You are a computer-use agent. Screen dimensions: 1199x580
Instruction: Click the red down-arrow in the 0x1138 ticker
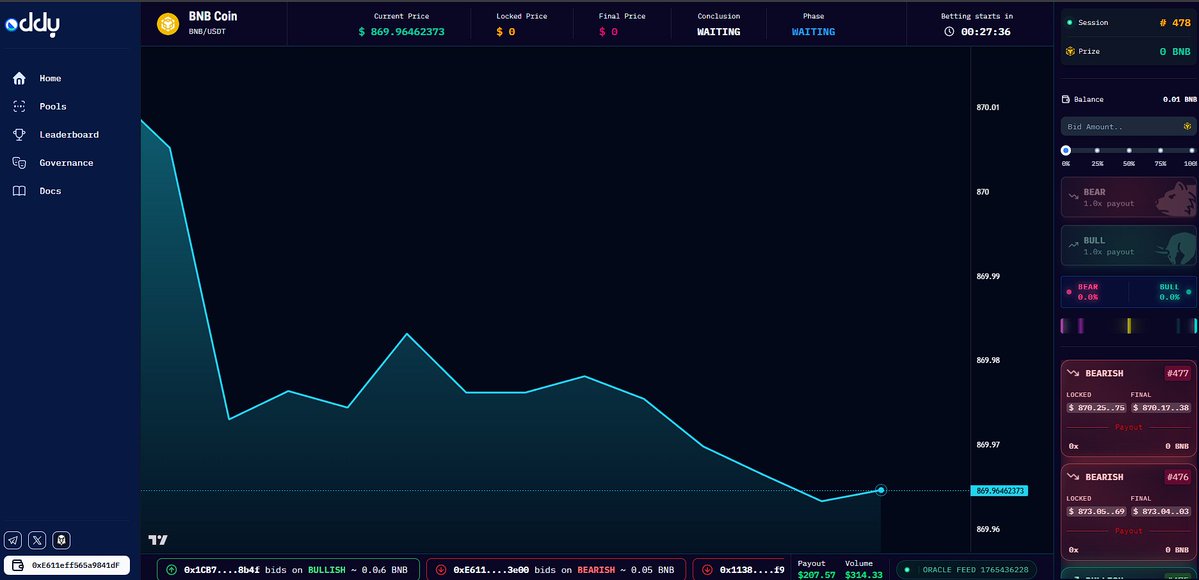point(707,569)
